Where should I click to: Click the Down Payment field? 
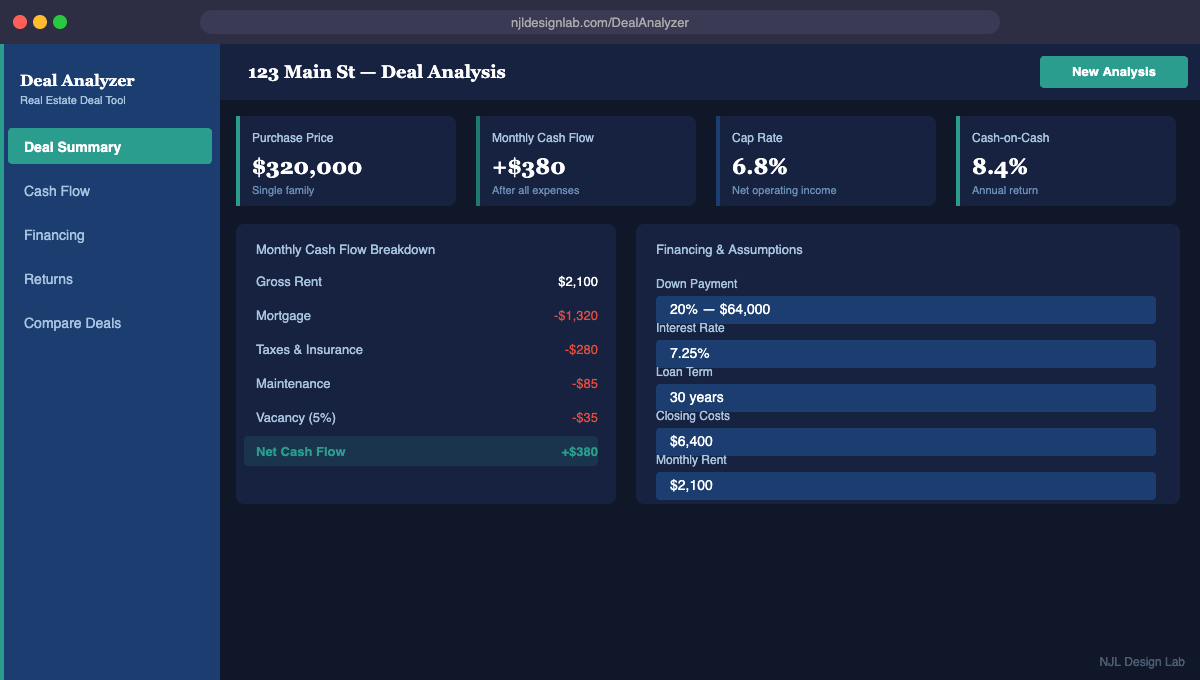pyautogui.click(x=906, y=310)
